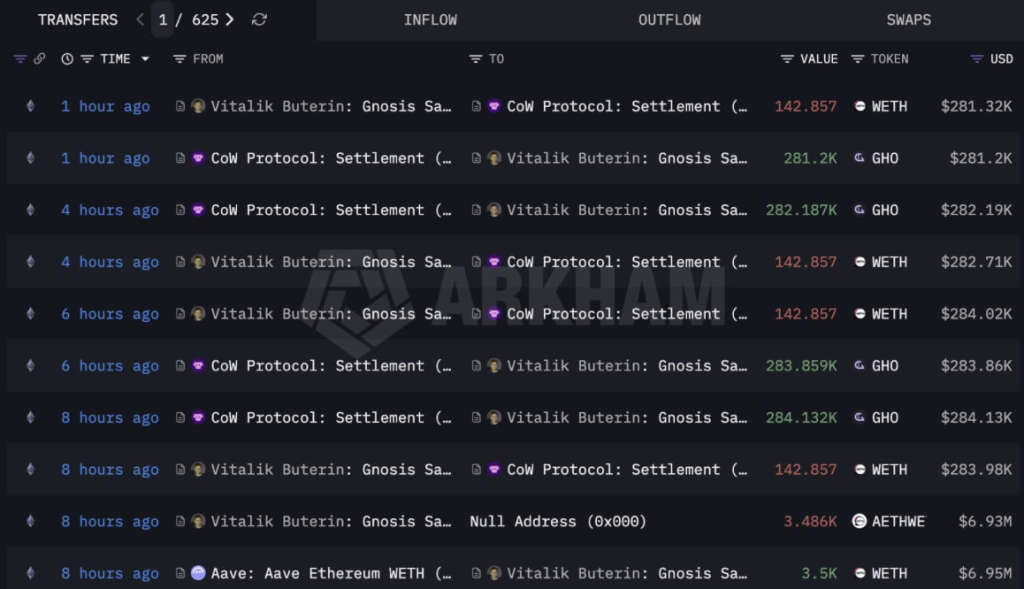
Task: Open the OUTFLOW transfers view
Action: pyautogui.click(x=669, y=19)
